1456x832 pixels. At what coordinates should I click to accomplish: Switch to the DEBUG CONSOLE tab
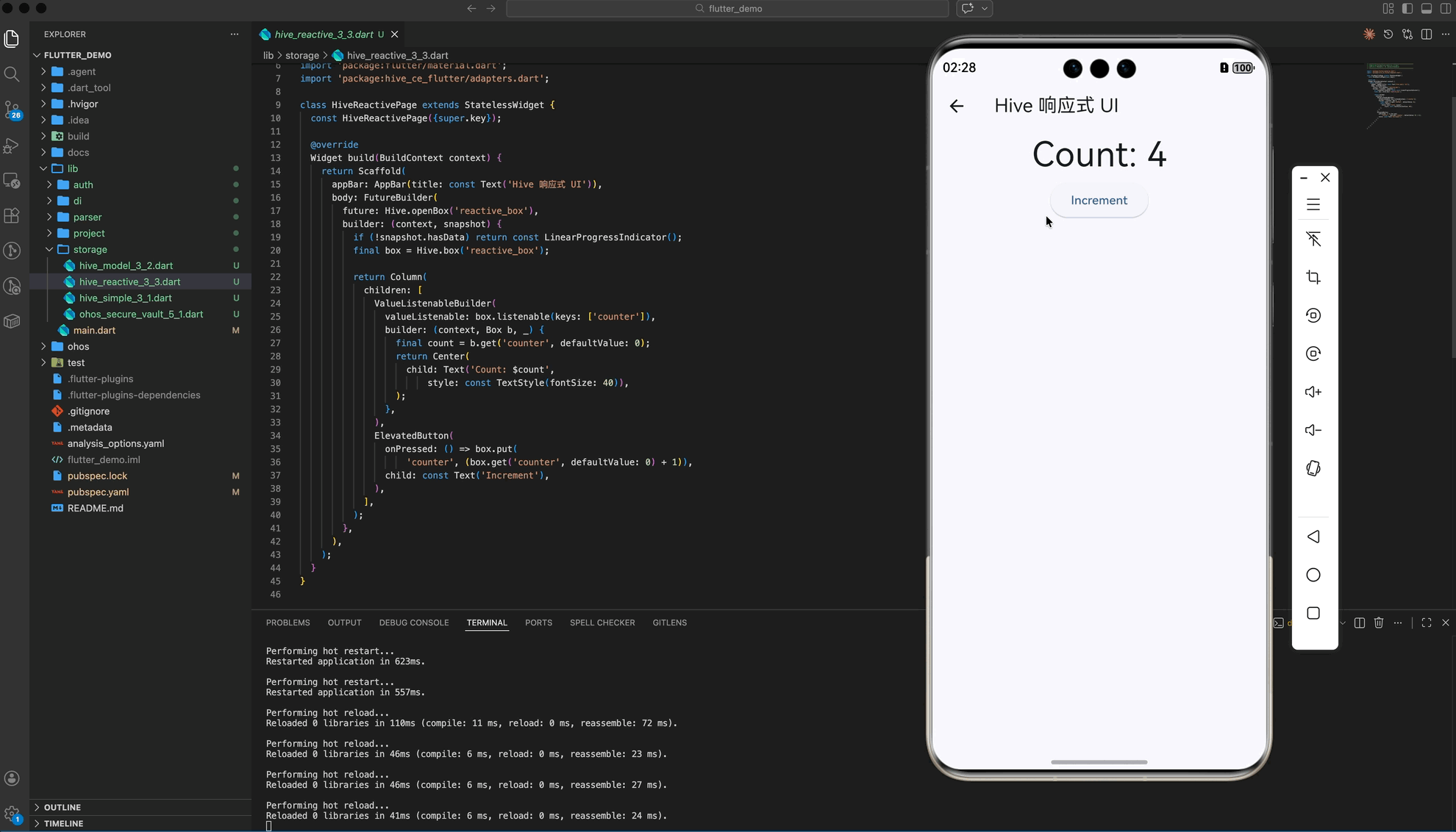[x=413, y=623]
